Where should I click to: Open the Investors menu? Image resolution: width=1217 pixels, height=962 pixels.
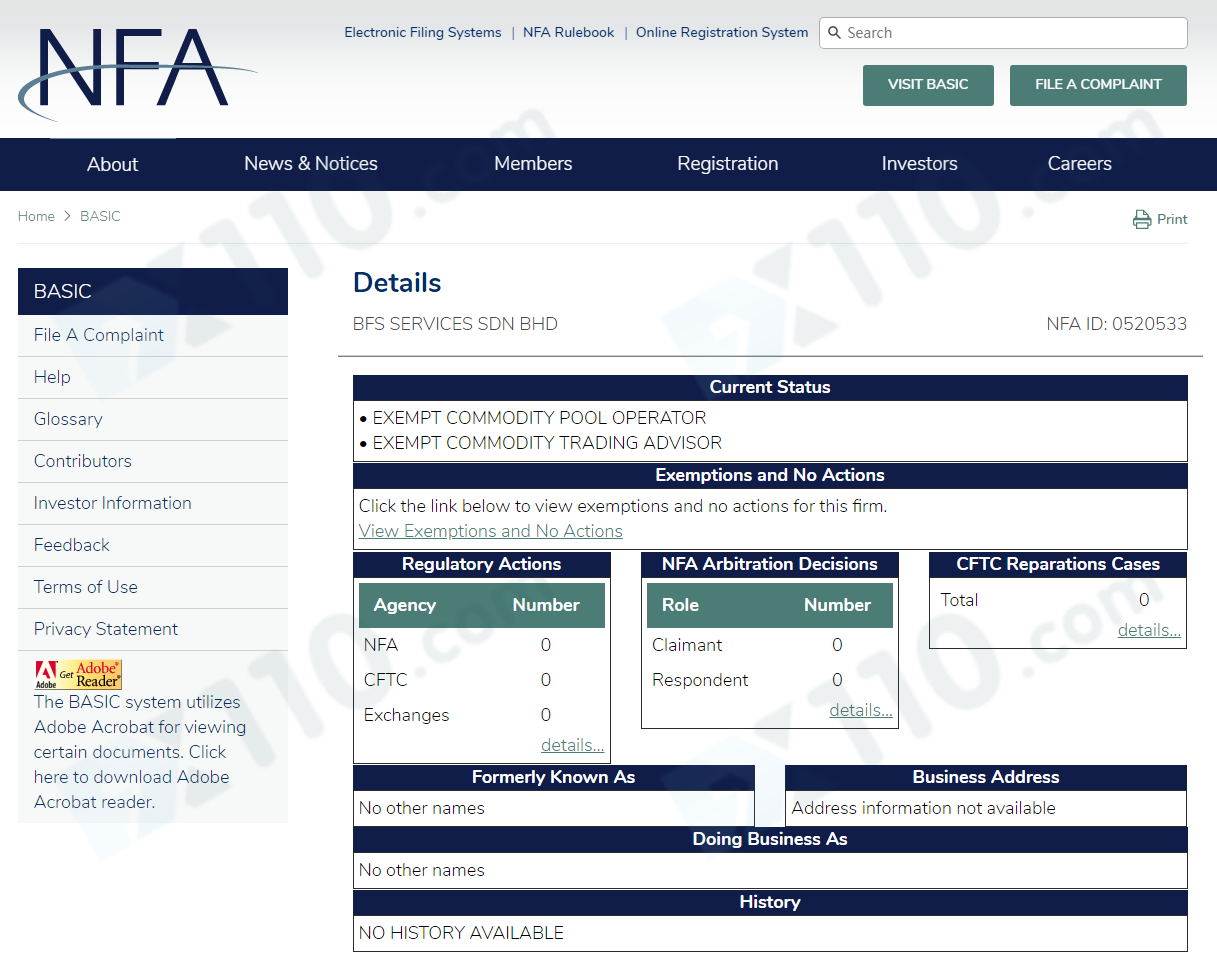(x=920, y=164)
